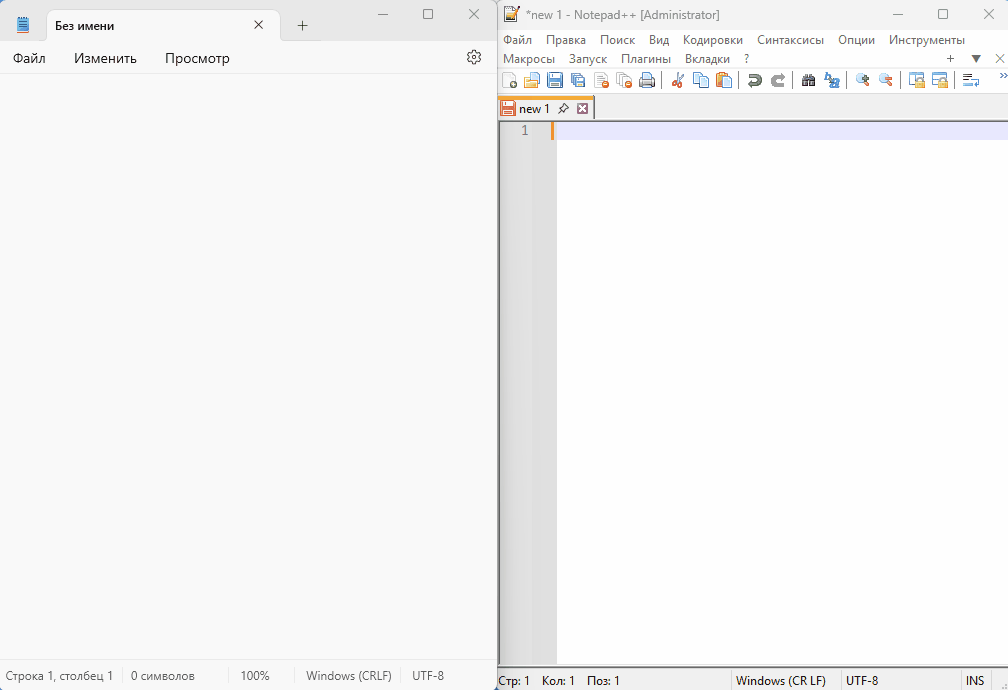The image size is (1008, 690).
Task: Click the Open file folder icon
Action: click(532, 81)
